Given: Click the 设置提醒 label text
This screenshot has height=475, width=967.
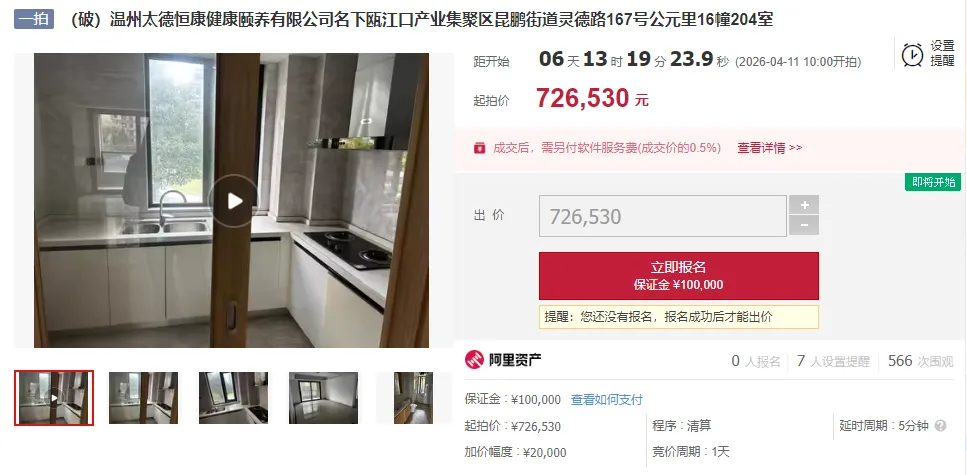Looking at the screenshot, I should [x=942, y=53].
